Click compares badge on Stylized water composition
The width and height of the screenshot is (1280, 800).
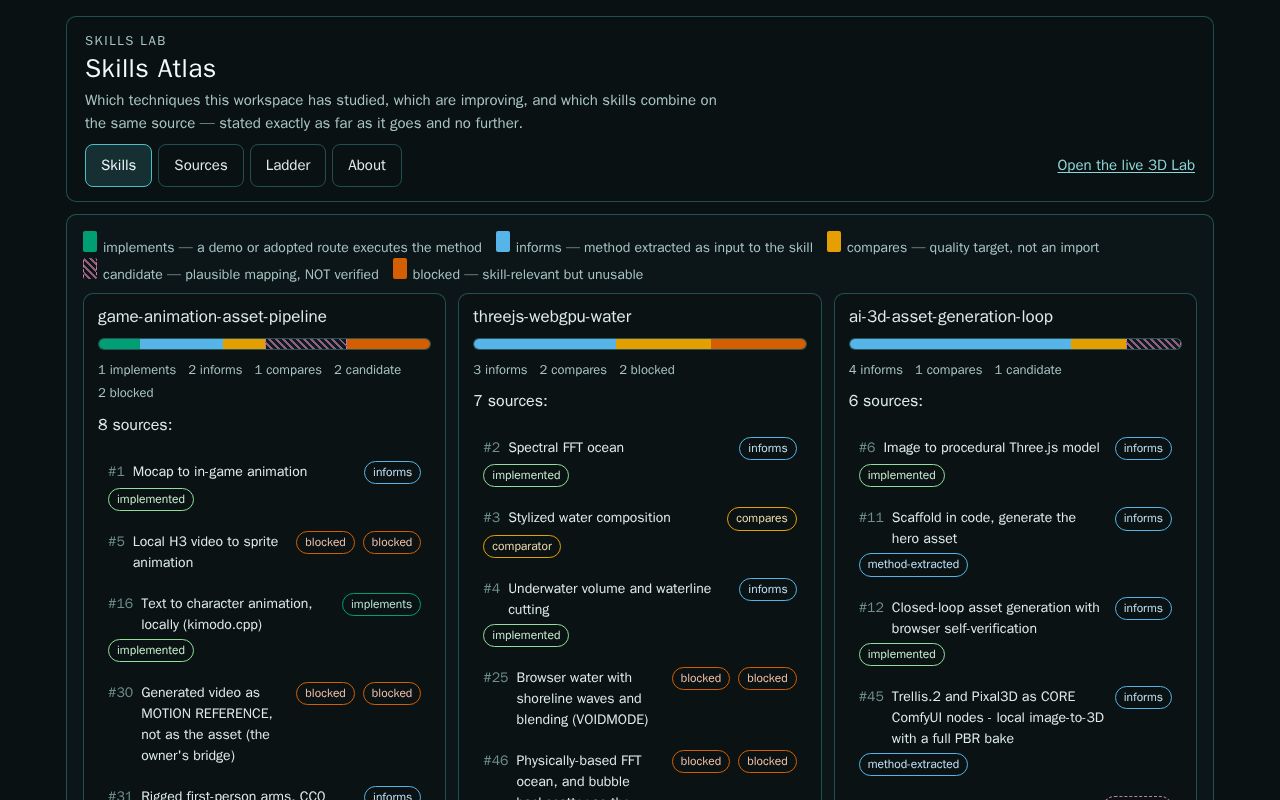click(762, 518)
